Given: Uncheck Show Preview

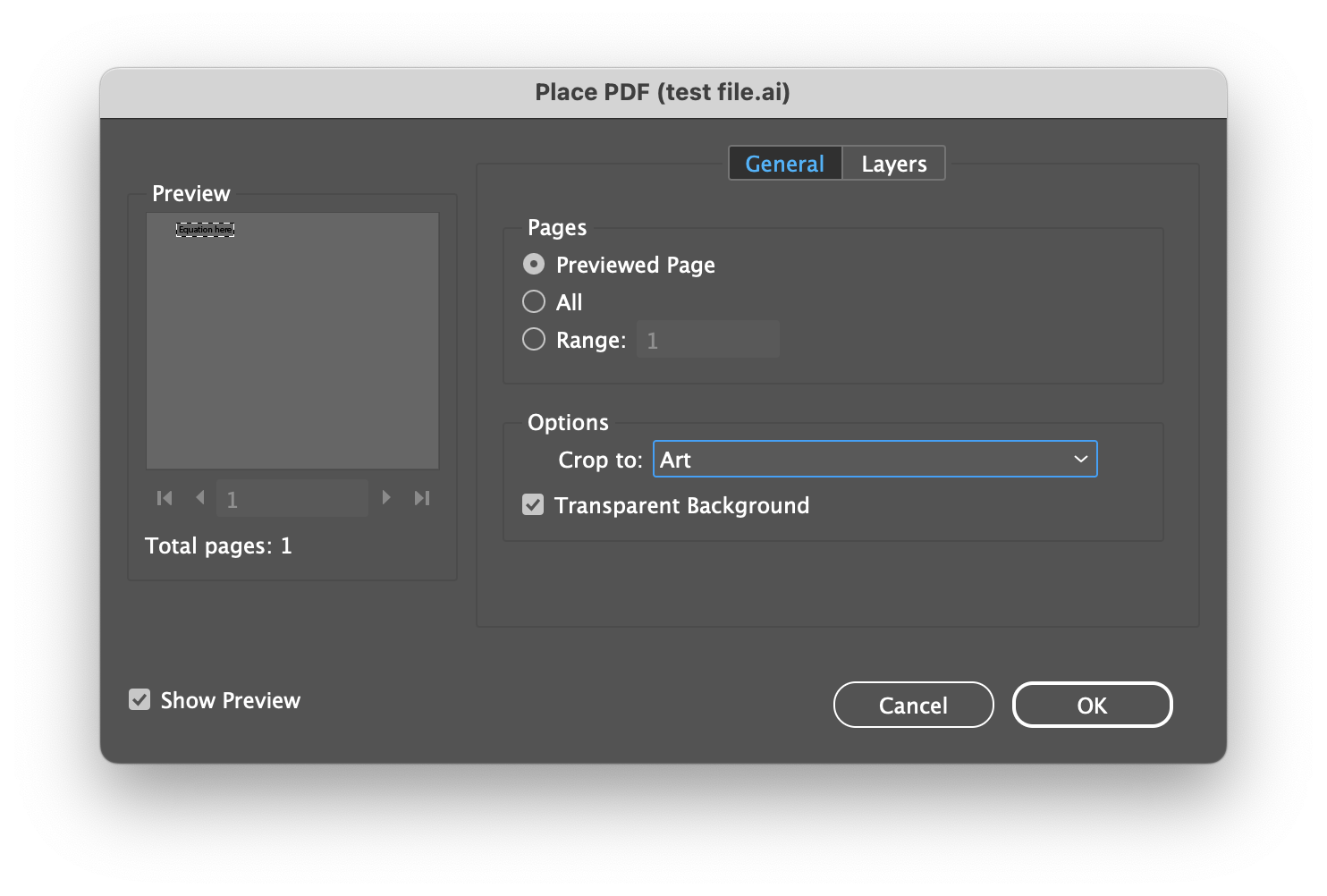Looking at the screenshot, I should tap(139, 699).
